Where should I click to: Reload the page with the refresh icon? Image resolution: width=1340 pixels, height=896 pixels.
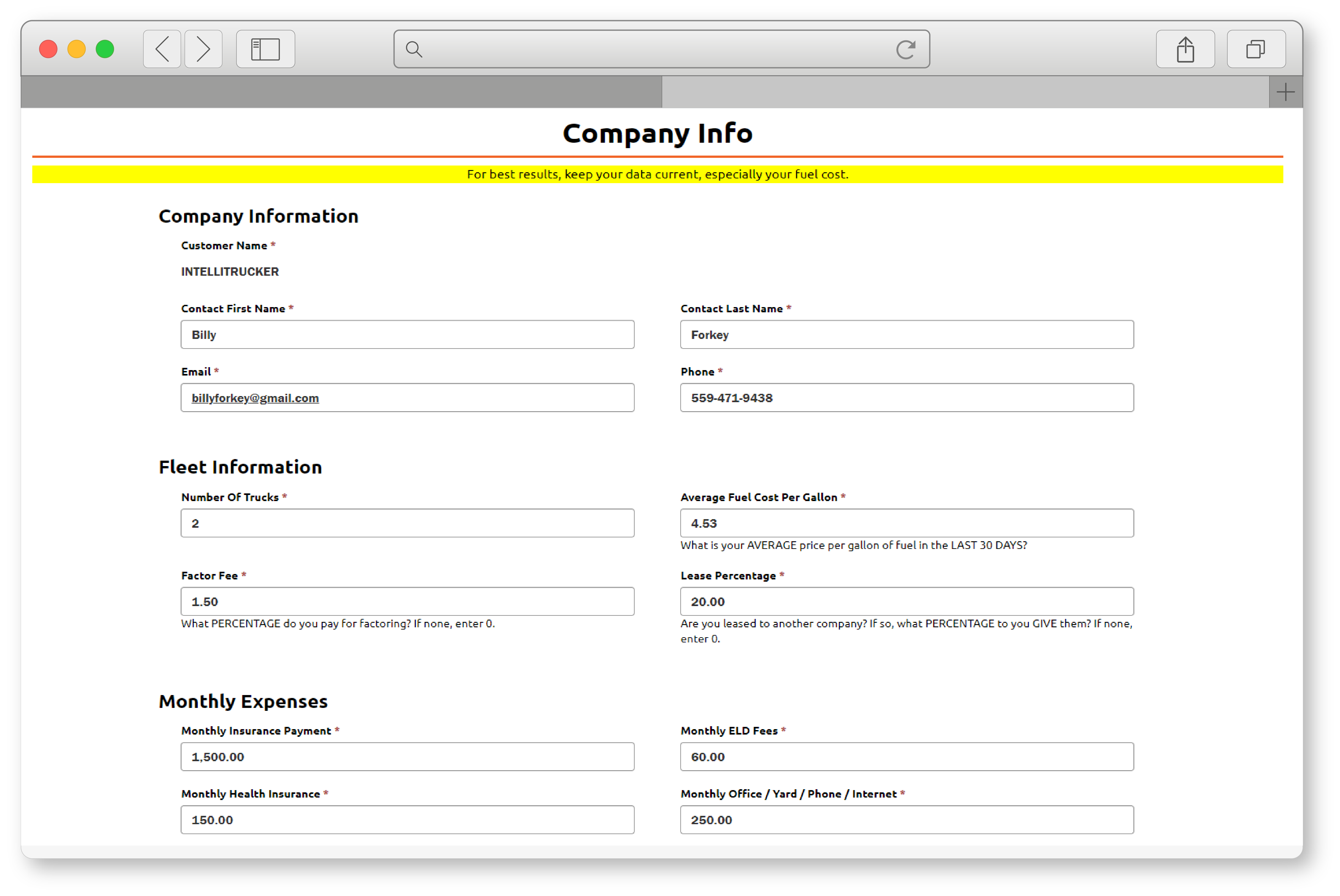(906, 50)
